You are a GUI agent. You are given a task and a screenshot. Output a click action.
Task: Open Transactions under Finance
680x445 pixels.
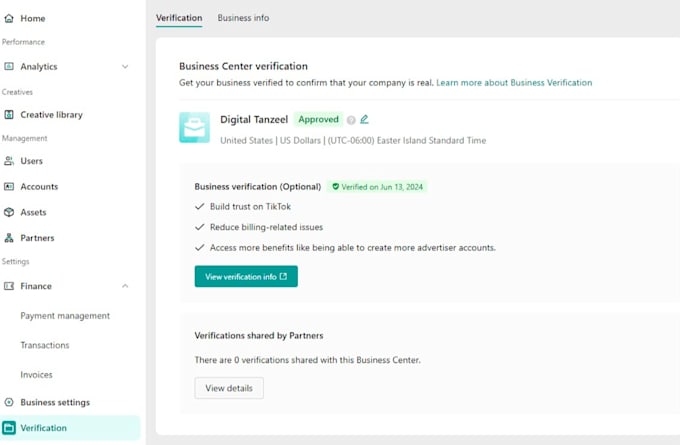pyautogui.click(x=45, y=345)
